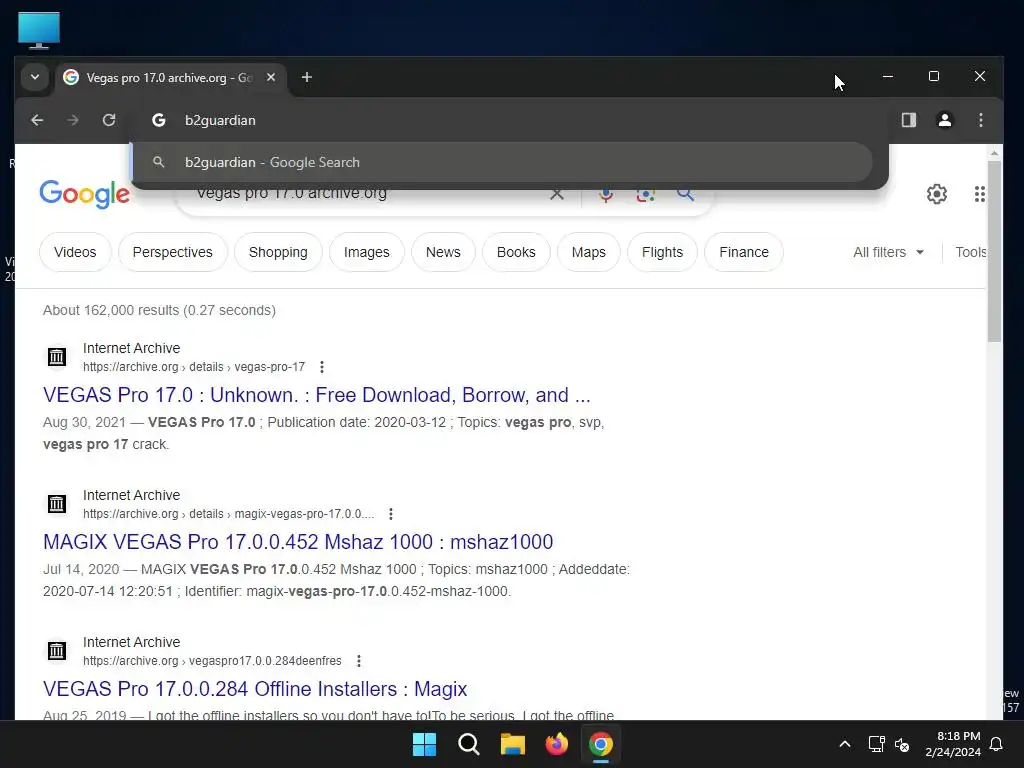Image resolution: width=1024 pixels, height=768 pixels.
Task: Open Windows taskbar search
Action: tap(468, 744)
